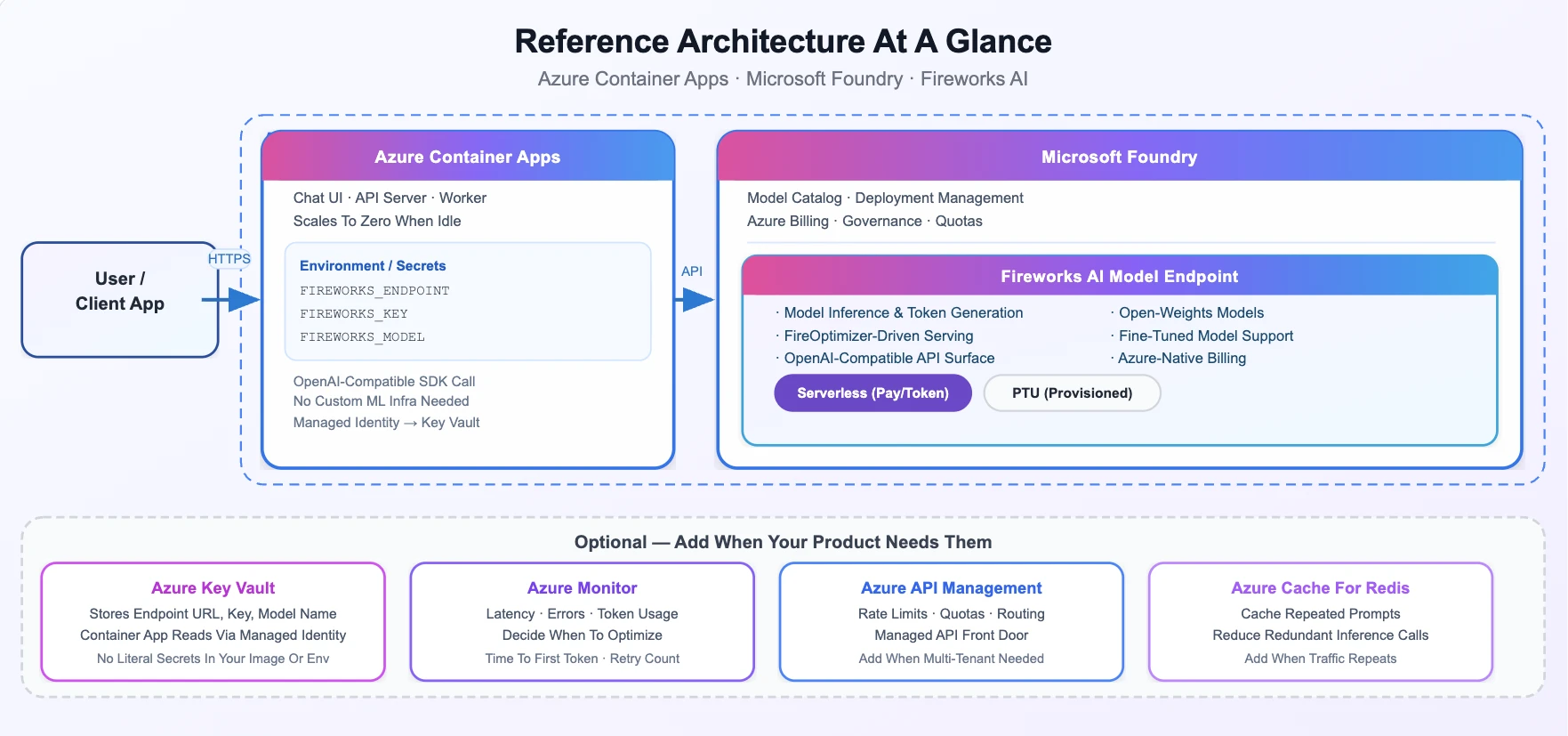Click the API connection label
The width and height of the screenshot is (1568, 736).
click(692, 271)
